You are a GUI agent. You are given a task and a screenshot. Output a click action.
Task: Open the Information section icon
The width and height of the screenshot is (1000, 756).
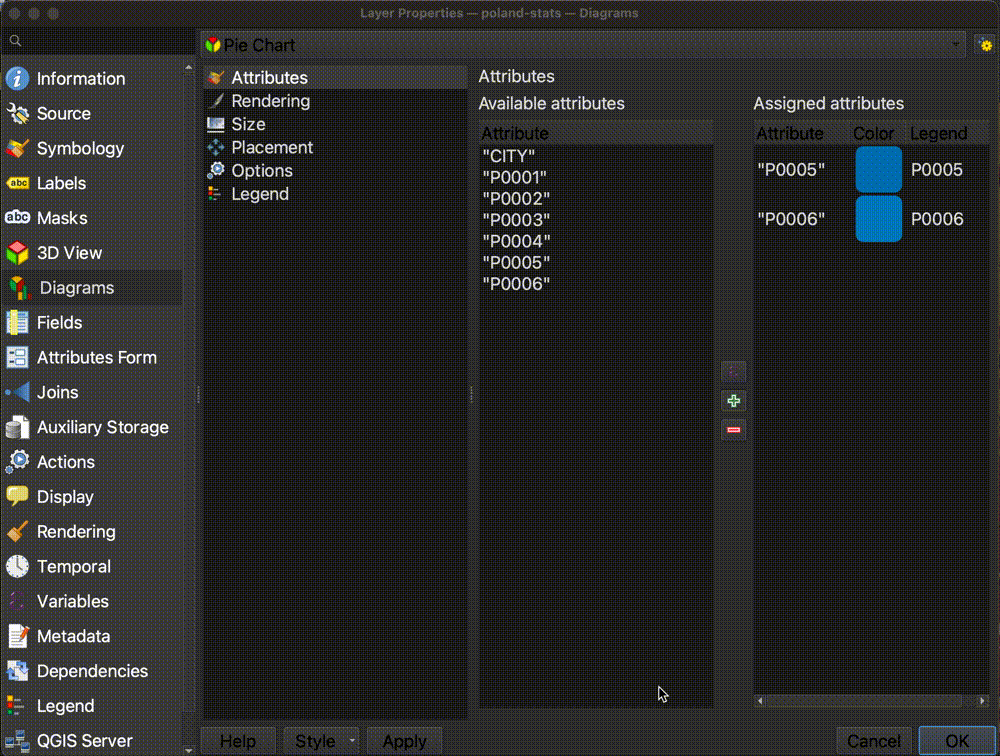click(17, 78)
